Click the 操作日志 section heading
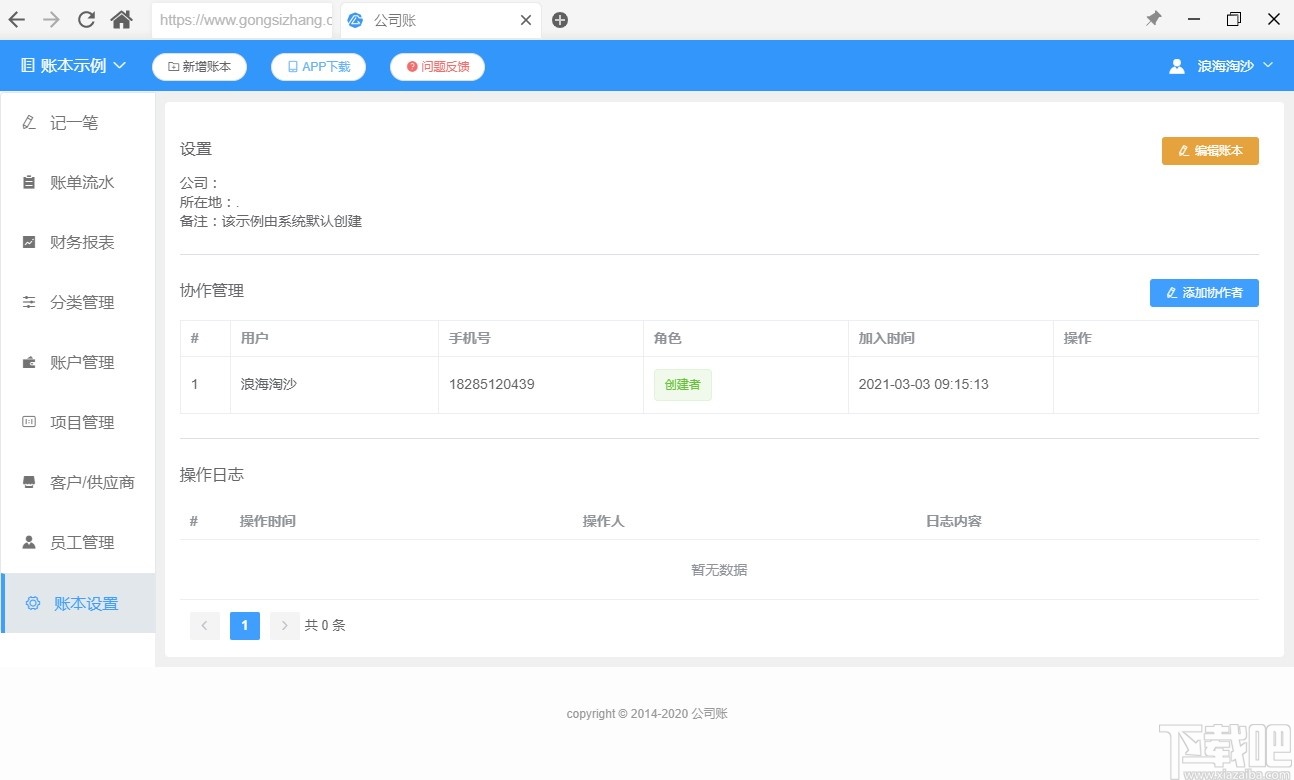The image size is (1294, 780). pos(212,475)
